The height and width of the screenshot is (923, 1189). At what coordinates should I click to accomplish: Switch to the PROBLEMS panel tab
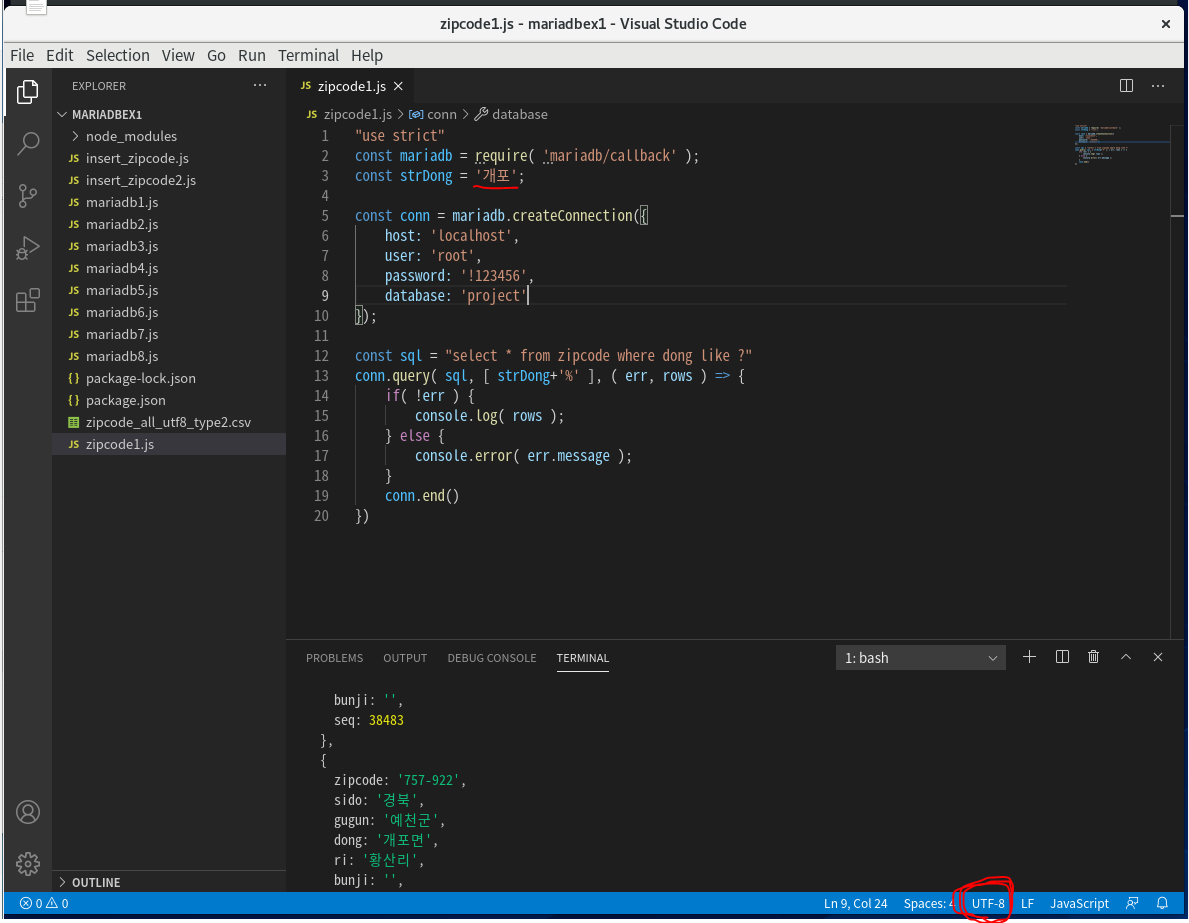[334, 658]
